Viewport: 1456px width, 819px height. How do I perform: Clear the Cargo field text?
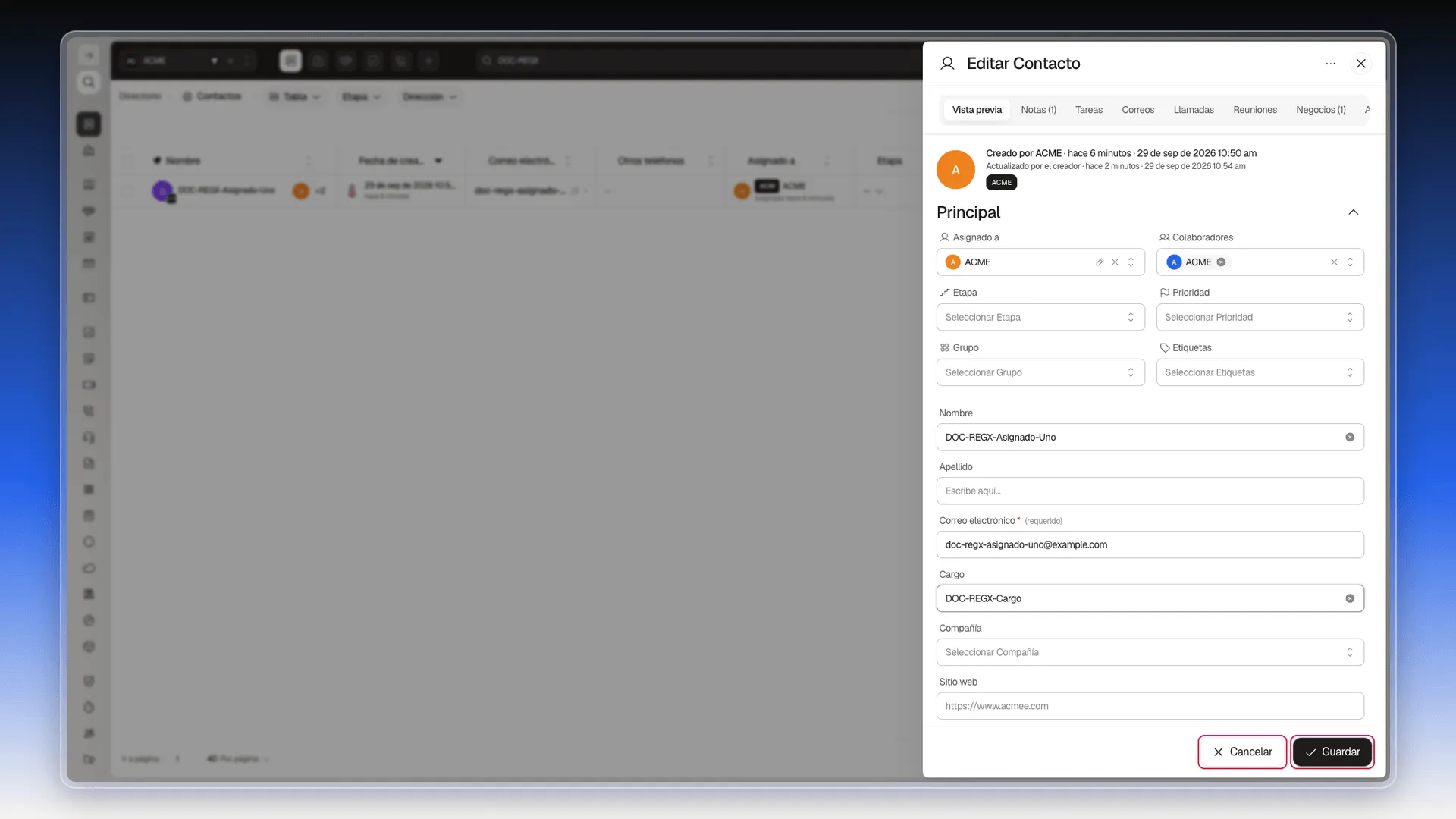tap(1350, 598)
